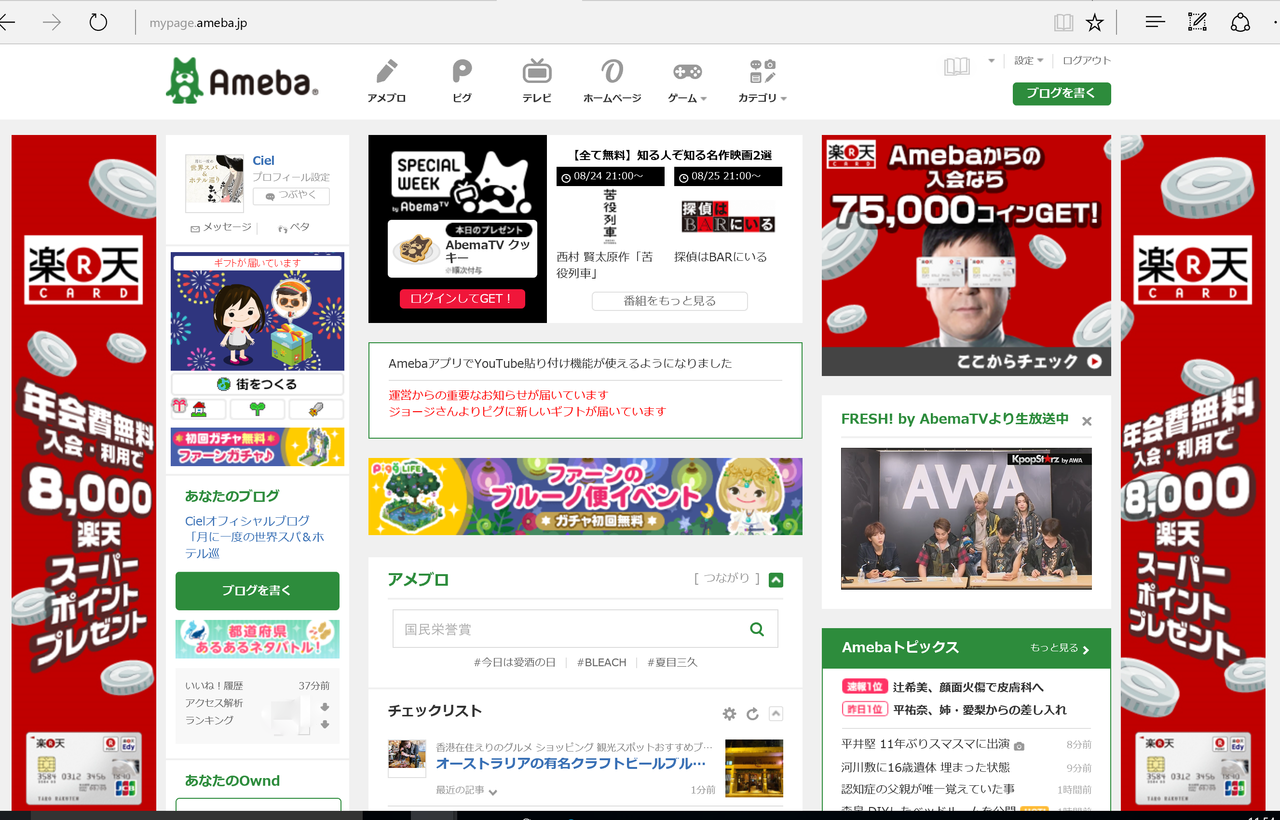1280x820 pixels.
Task: Open the 75,000コインGET Rakuten ad
Action: [966, 255]
